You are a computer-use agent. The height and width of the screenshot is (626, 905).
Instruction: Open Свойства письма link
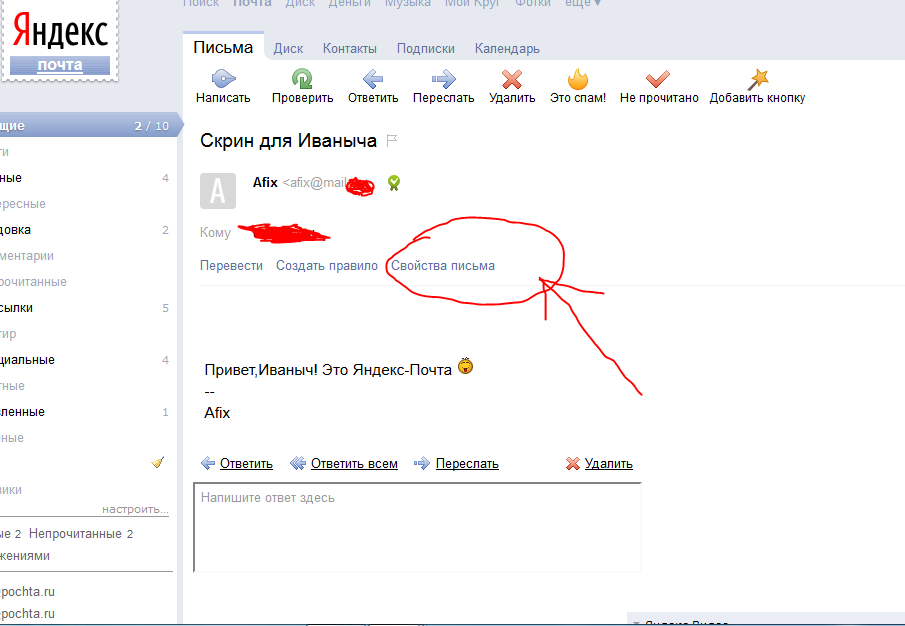(443, 265)
